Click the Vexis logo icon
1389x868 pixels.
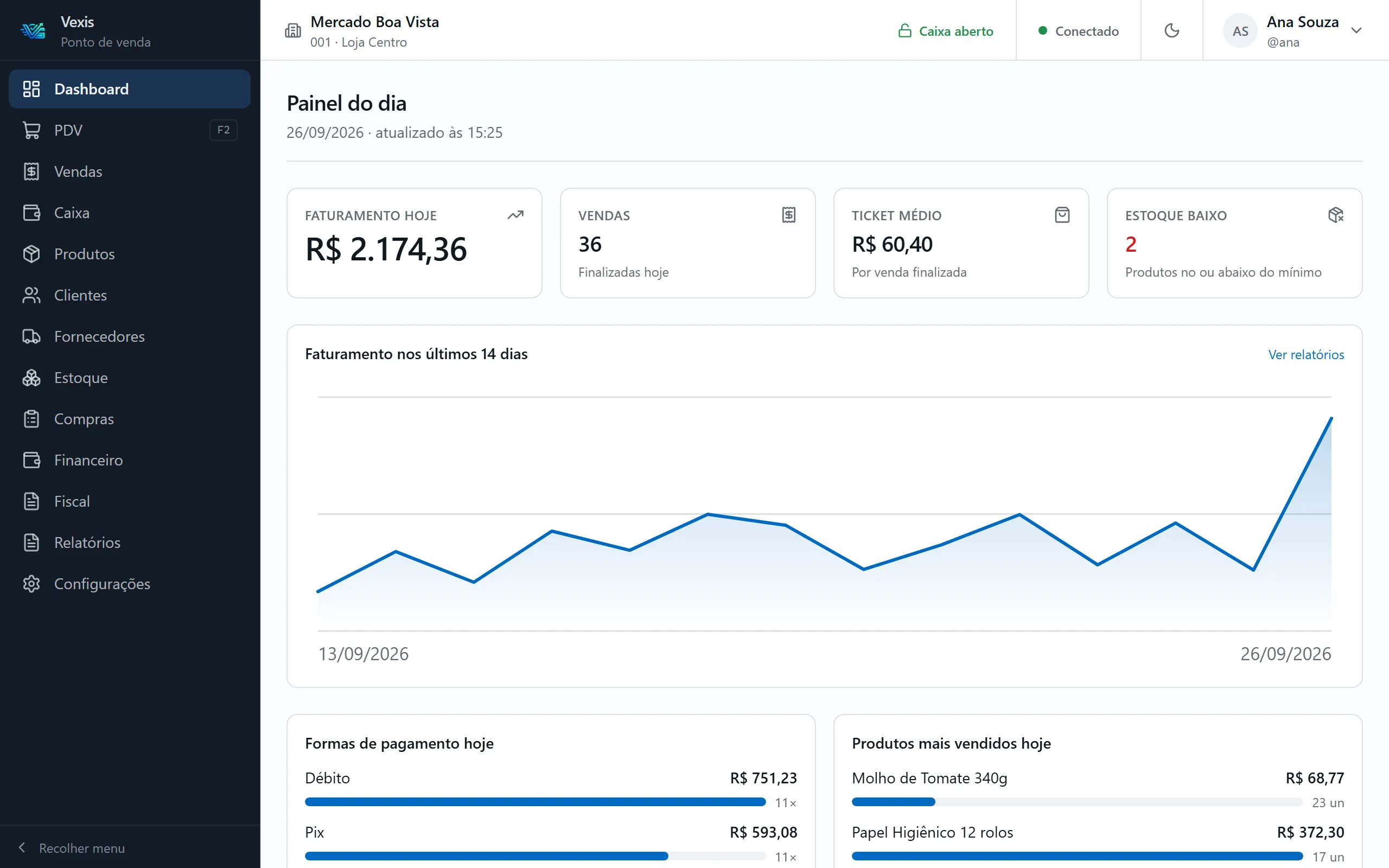[x=33, y=31]
